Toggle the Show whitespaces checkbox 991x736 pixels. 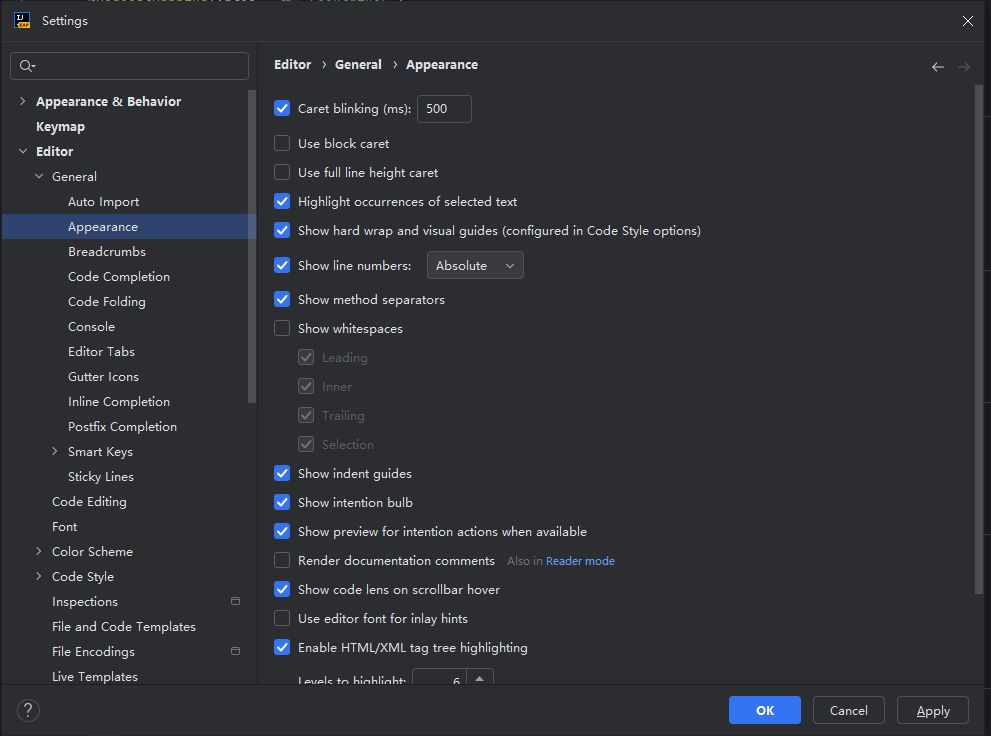tap(282, 329)
